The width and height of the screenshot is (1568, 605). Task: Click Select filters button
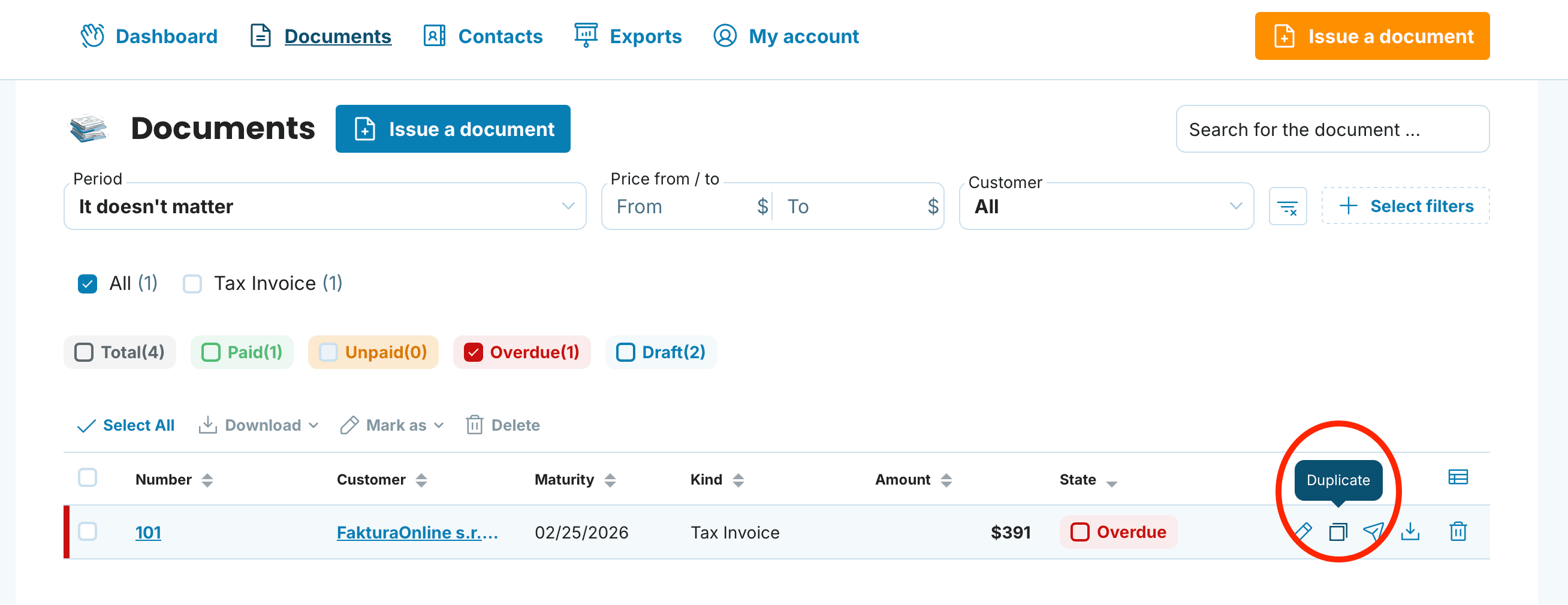pyautogui.click(x=1406, y=206)
